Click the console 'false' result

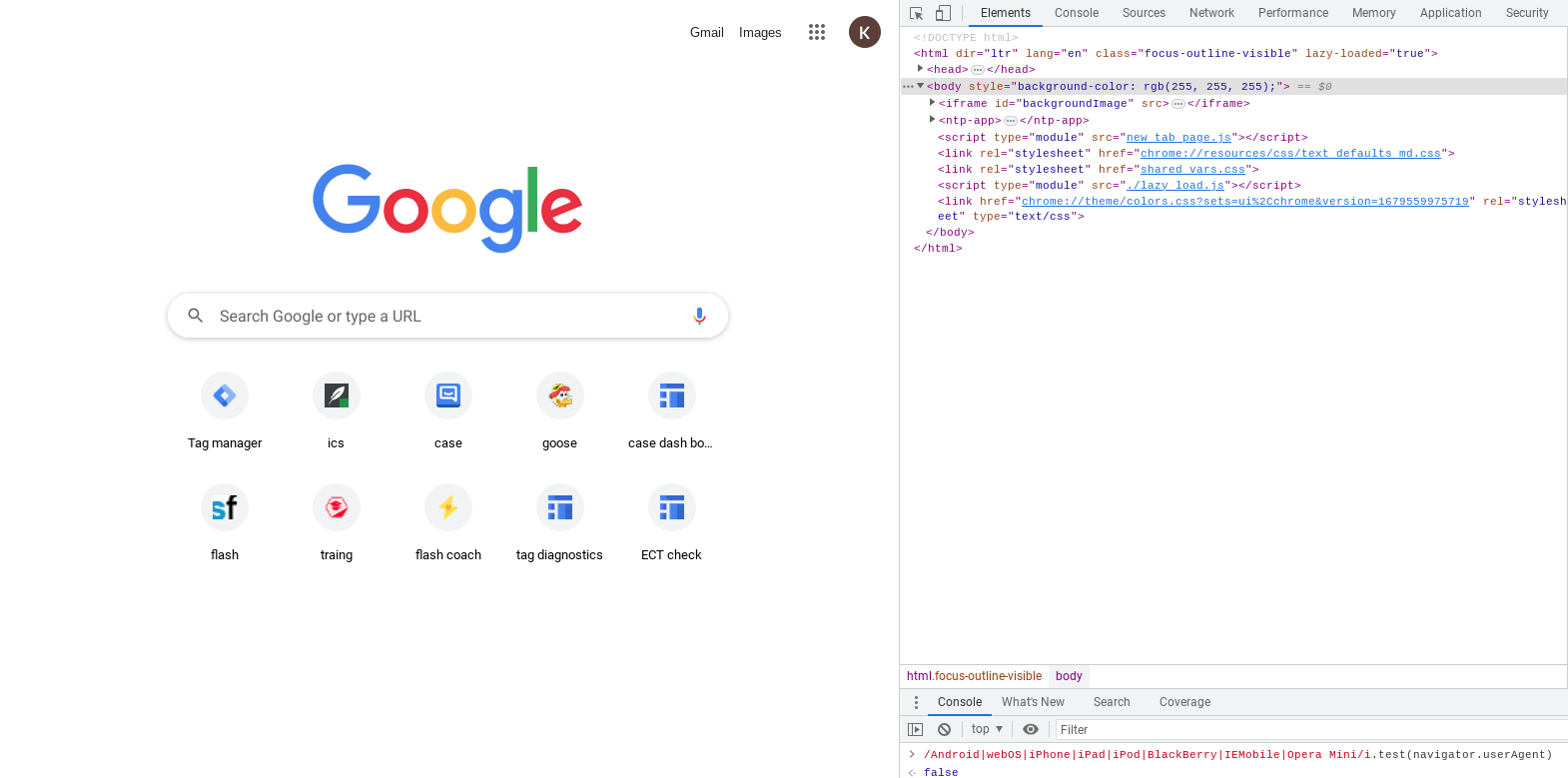(941, 772)
